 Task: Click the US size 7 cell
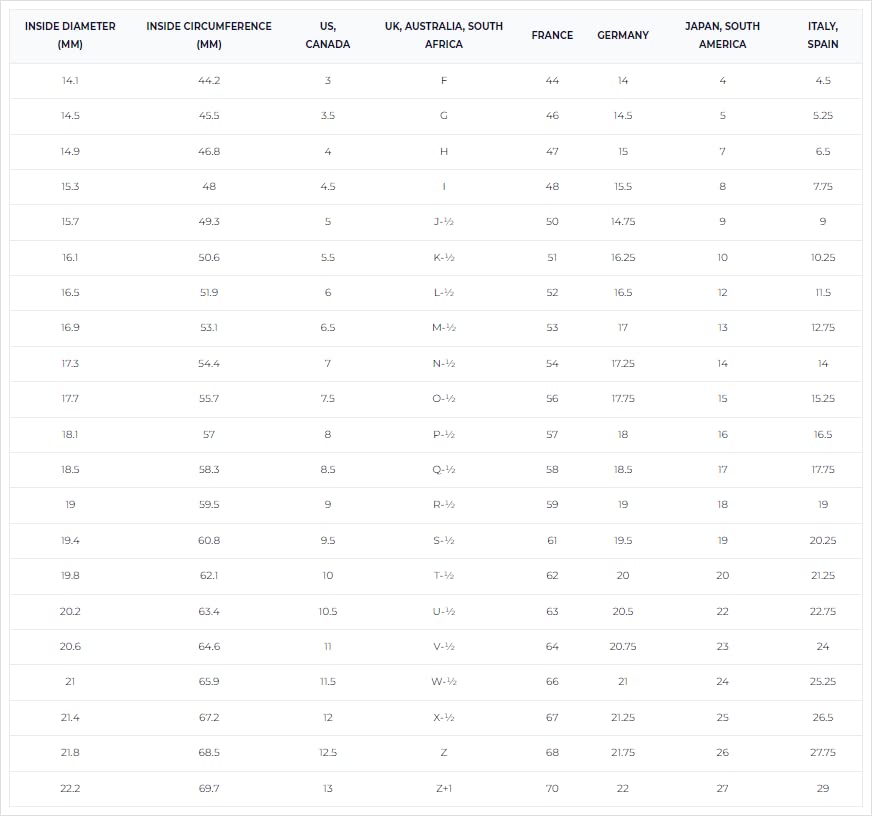(x=327, y=363)
